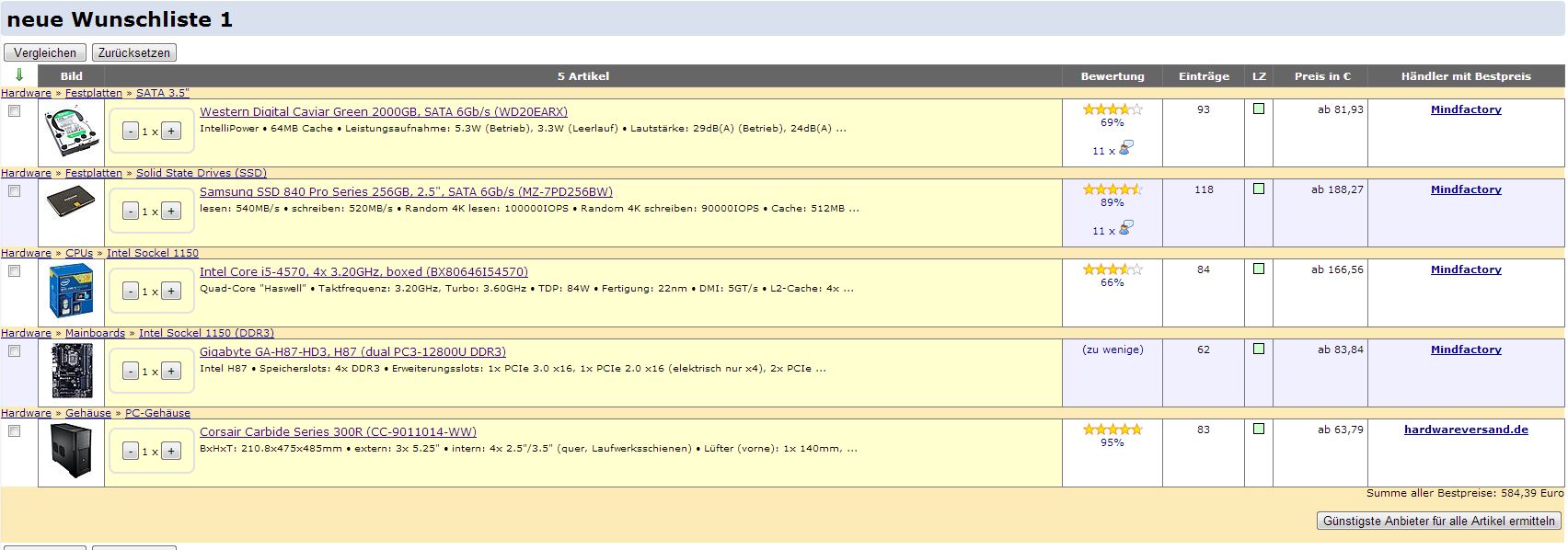Increase quantity of Western Digital Caviar Green
1568x550 pixels.
pyautogui.click(x=171, y=132)
